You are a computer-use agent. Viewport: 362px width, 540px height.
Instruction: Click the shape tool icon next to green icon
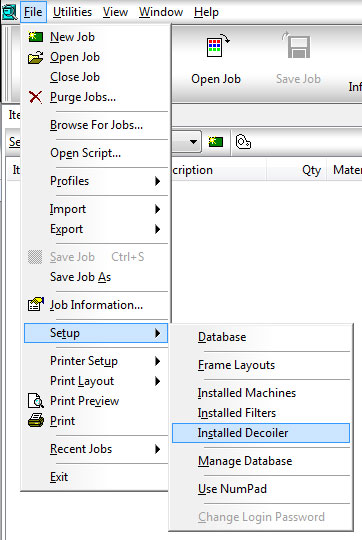click(243, 142)
